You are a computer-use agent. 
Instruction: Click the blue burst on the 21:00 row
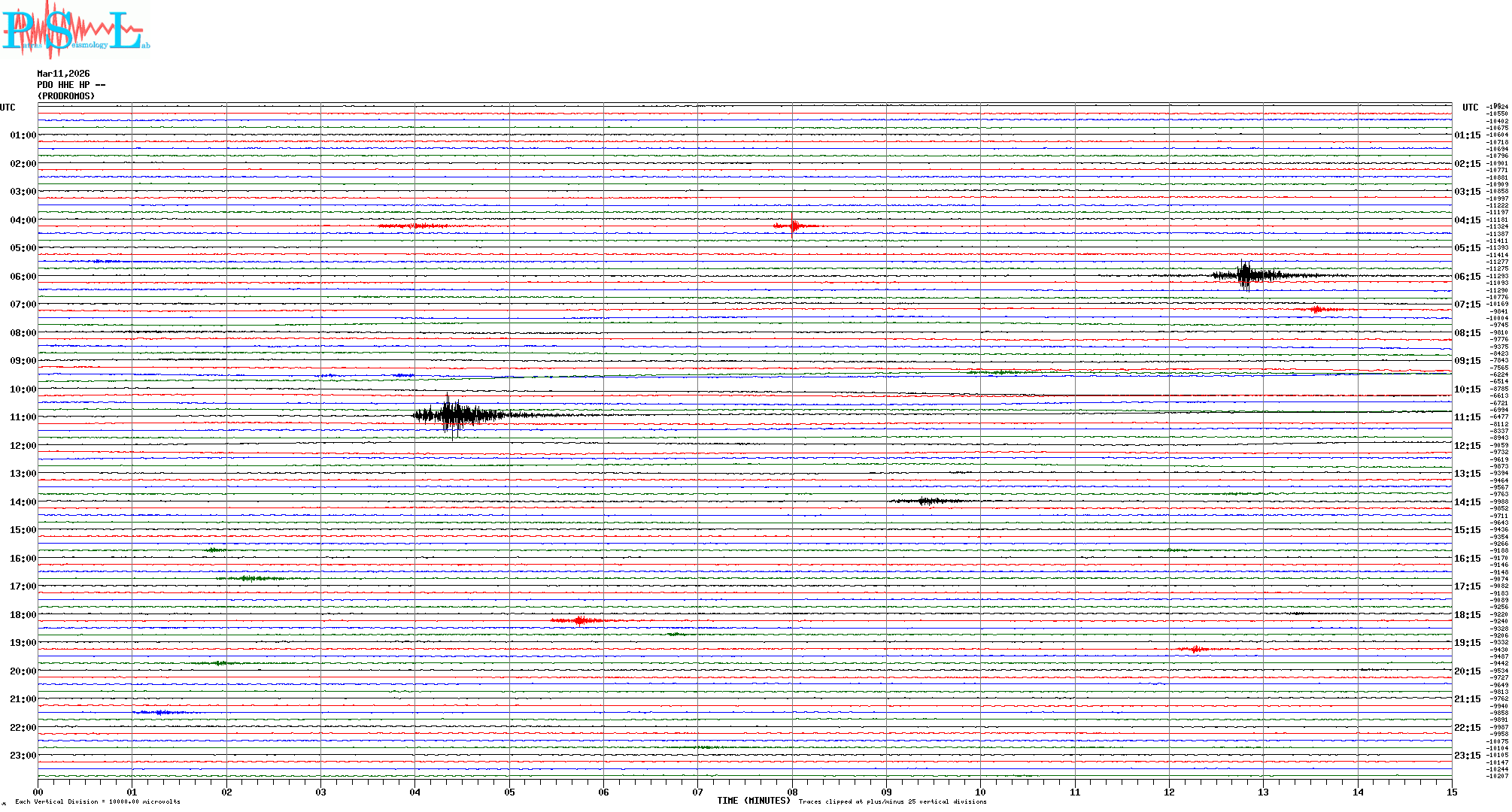coord(160,712)
